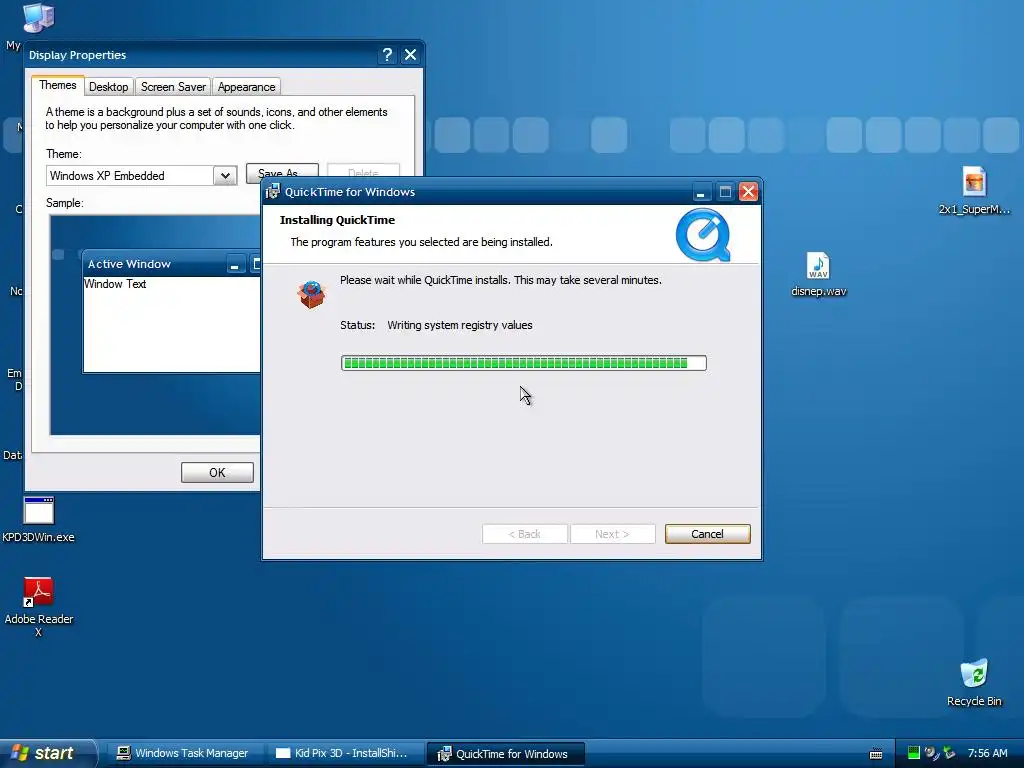Open the Appearance tab
Image resolution: width=1024 pixels, height=768 pixels.
pyautogui.click(x=246, y=87)
